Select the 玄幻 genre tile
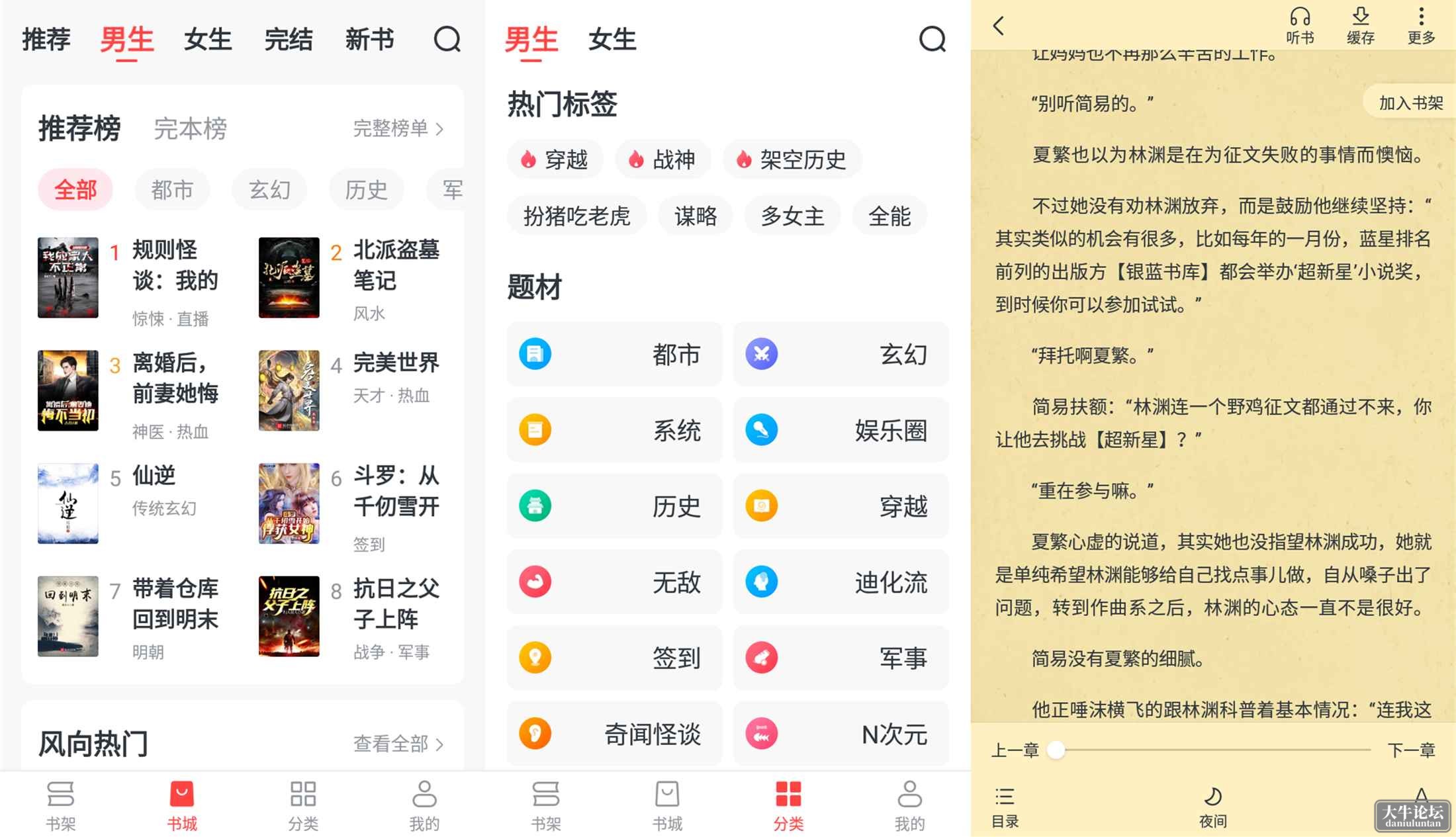The image size is (1456, 837). pos(841,354)
